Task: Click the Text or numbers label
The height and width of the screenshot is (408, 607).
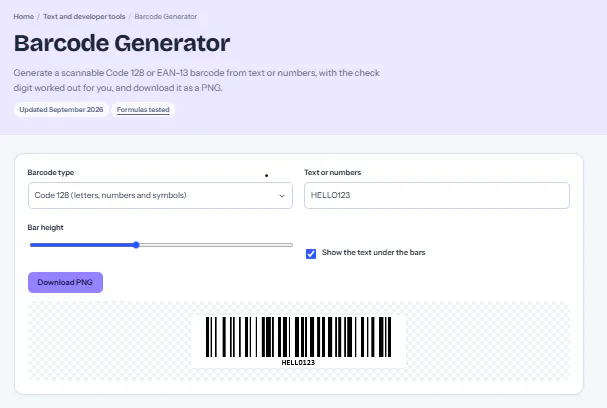Action: [x=333, y=173]
